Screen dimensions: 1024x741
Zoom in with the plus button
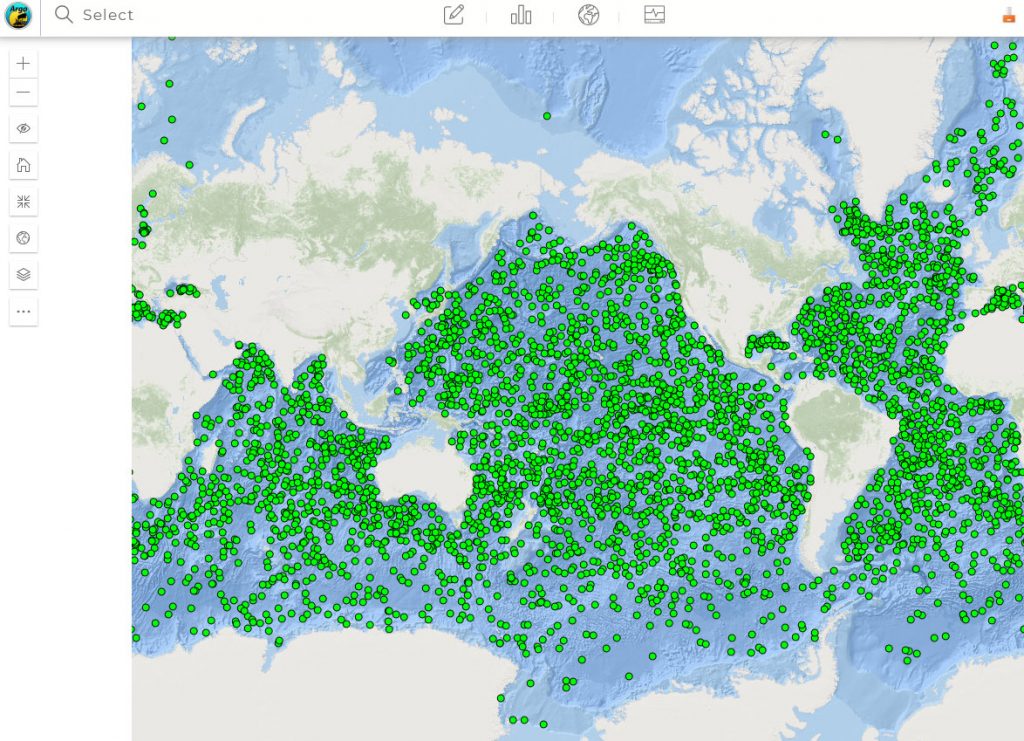click(24, 63)
